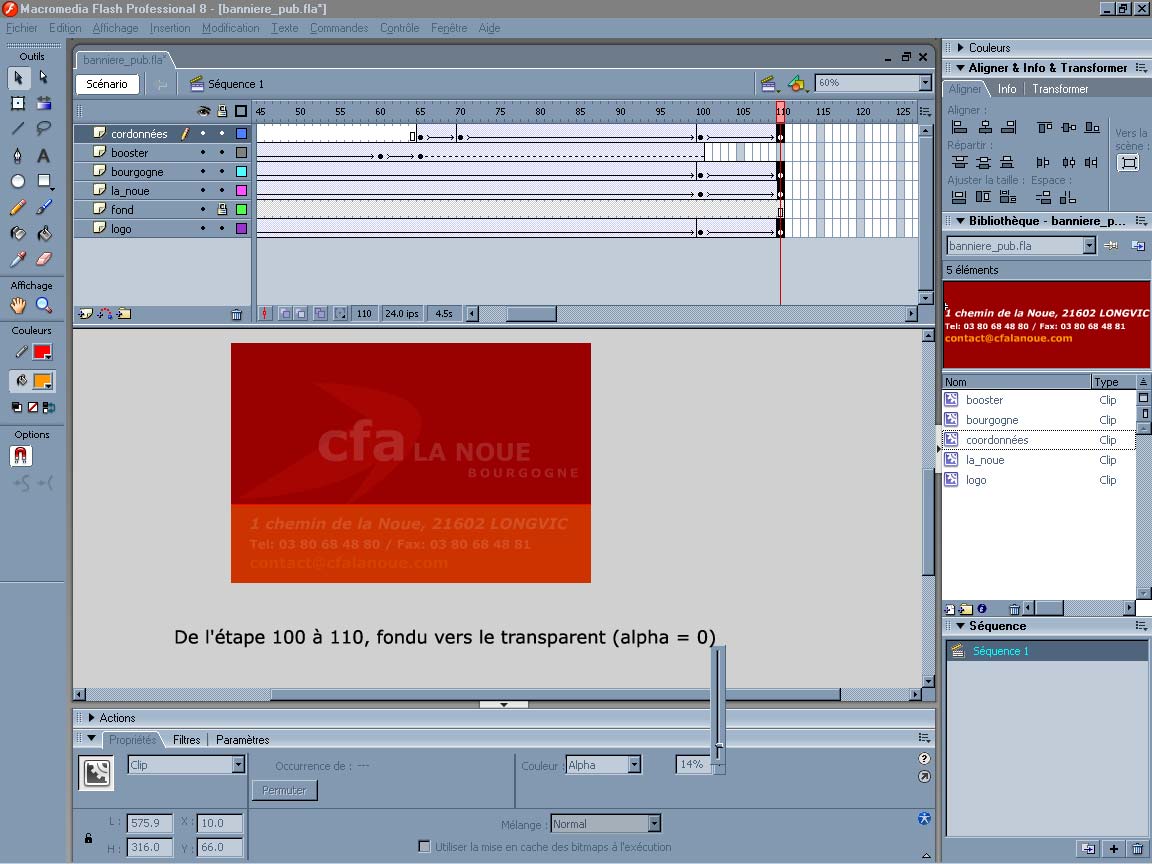
Task: Select the booster clip in library
Action: pos(1039,400)
